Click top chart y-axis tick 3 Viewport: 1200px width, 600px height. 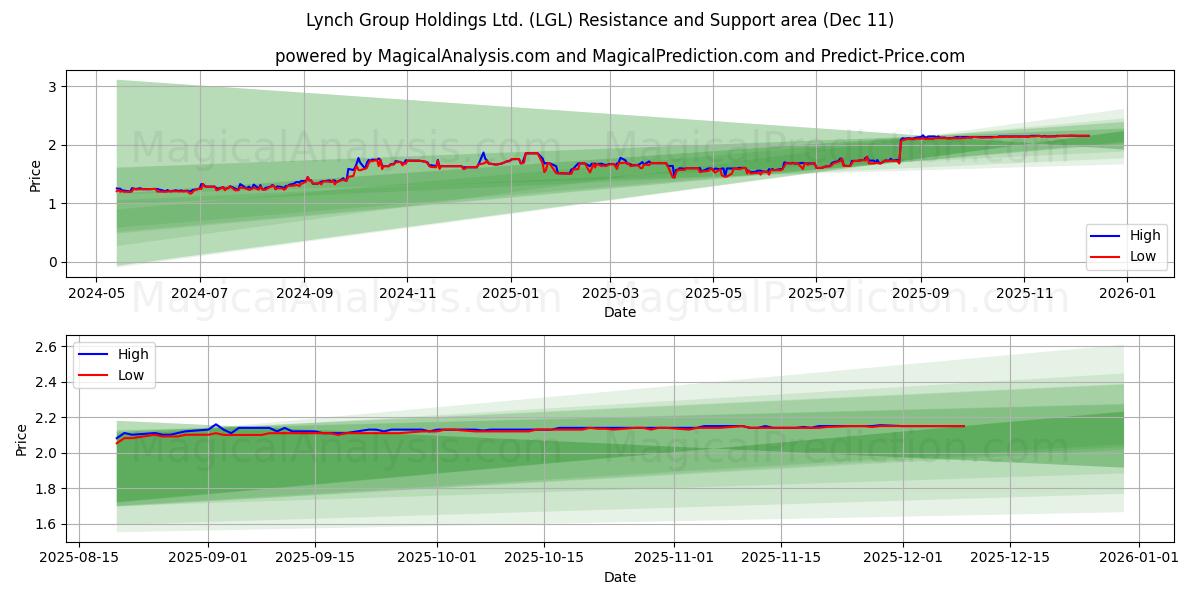[54, 87]
